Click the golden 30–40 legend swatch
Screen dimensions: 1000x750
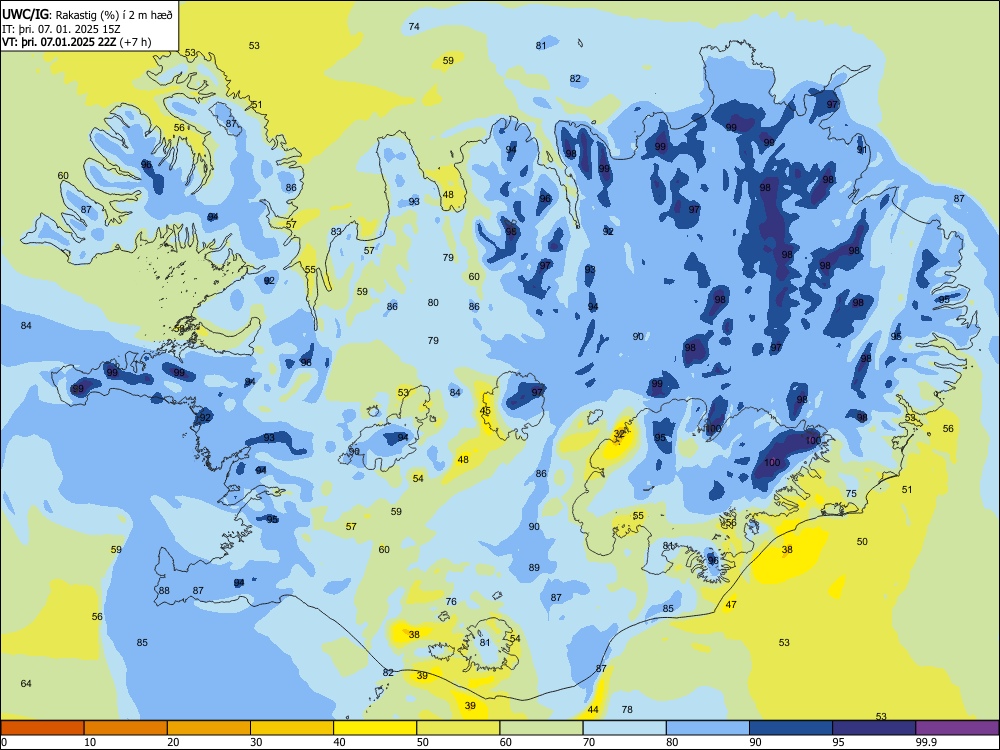point(292,728)
